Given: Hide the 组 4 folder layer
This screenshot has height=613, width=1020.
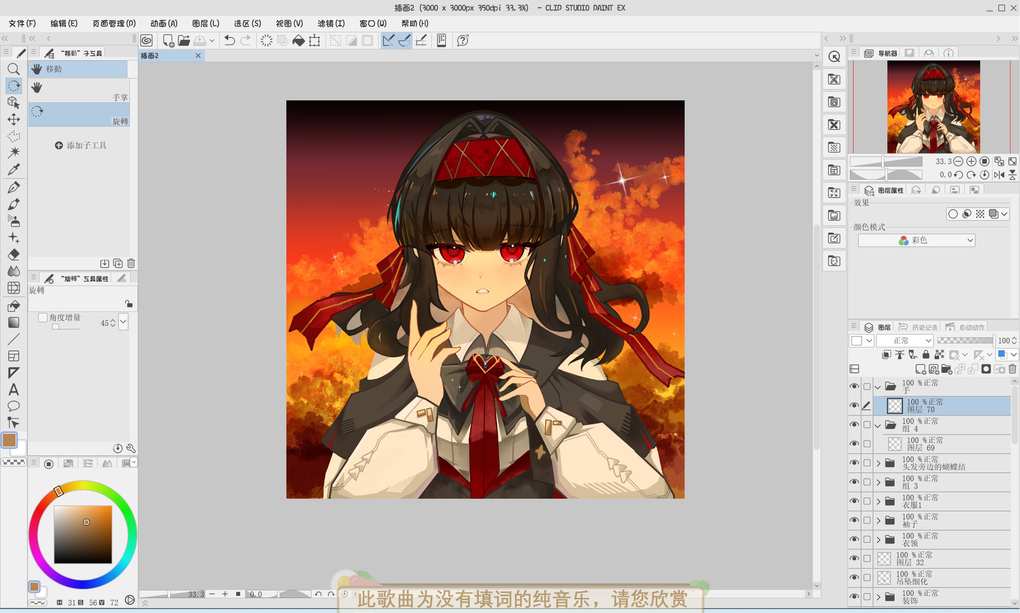Looking at the screenshot, I should point(854,424).
